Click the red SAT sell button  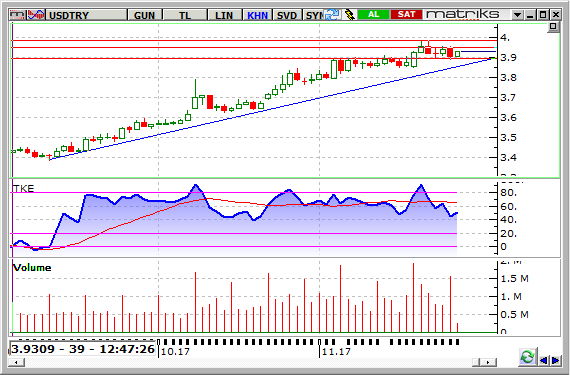pos(406,15)
